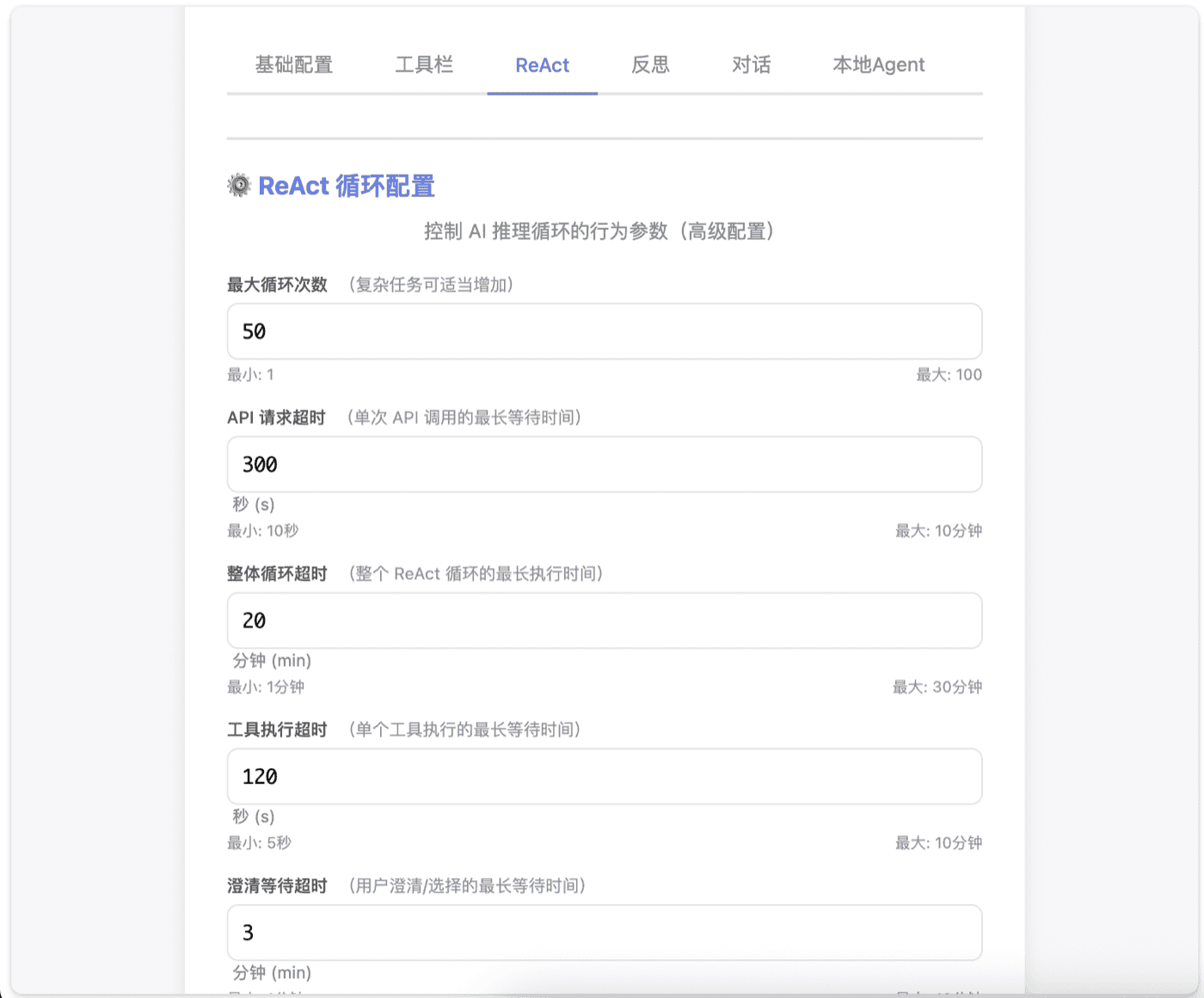The width and height of the screenshot is (1204, 998).
Task: Click the API 请求超时 label
Action: (x=276, y=418)
